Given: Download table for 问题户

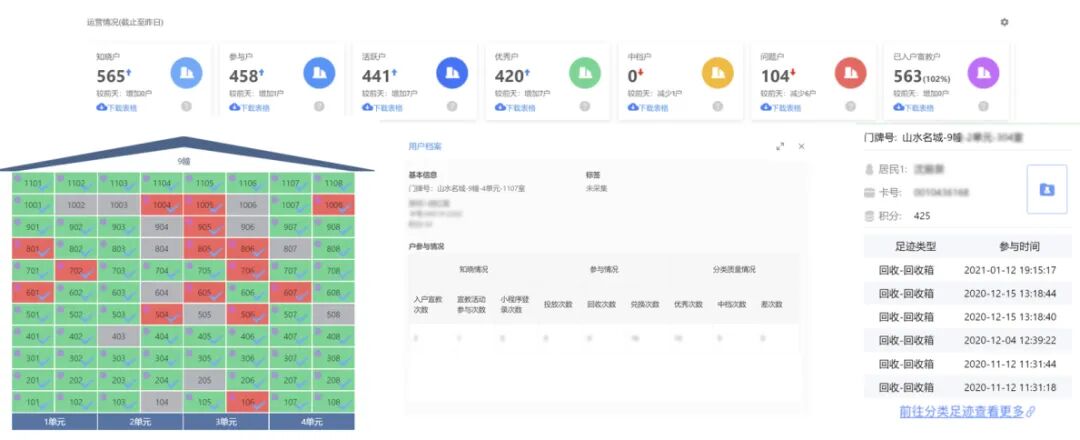Looking at the screenshot, I should click(781, 107).
